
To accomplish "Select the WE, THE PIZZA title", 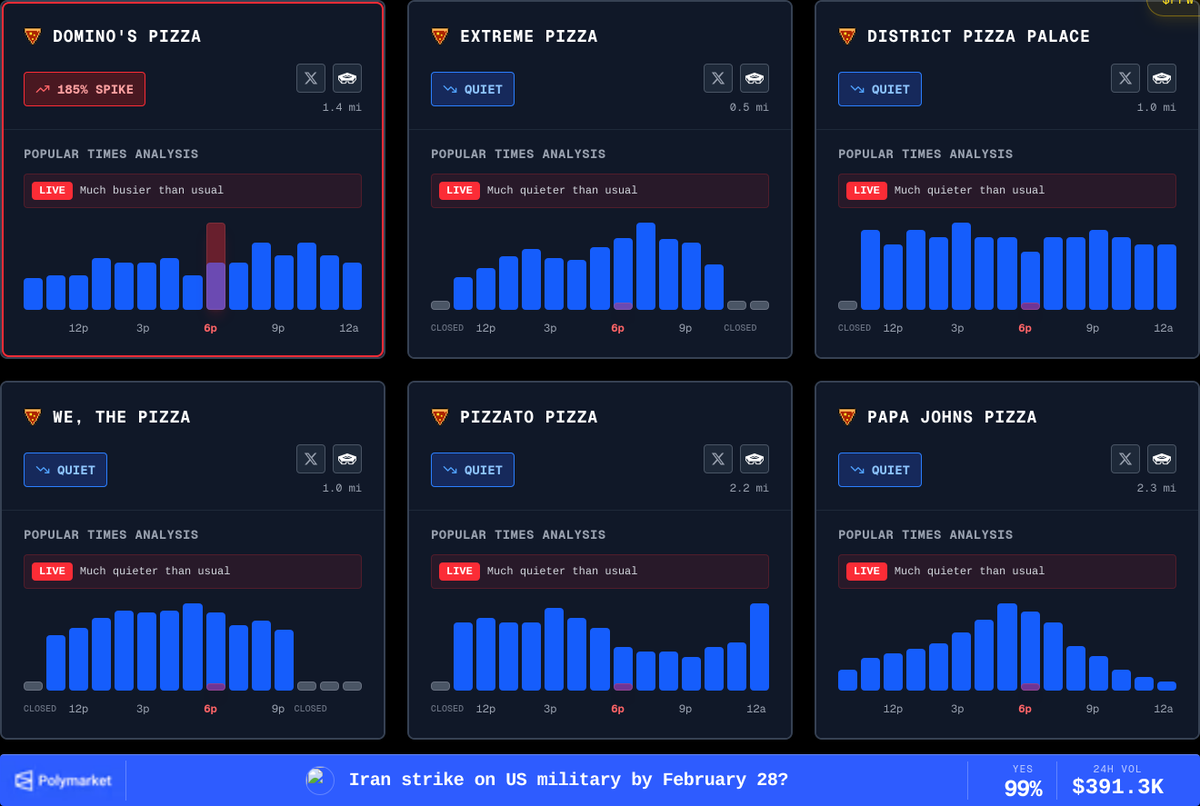I will tap(122, 417).
